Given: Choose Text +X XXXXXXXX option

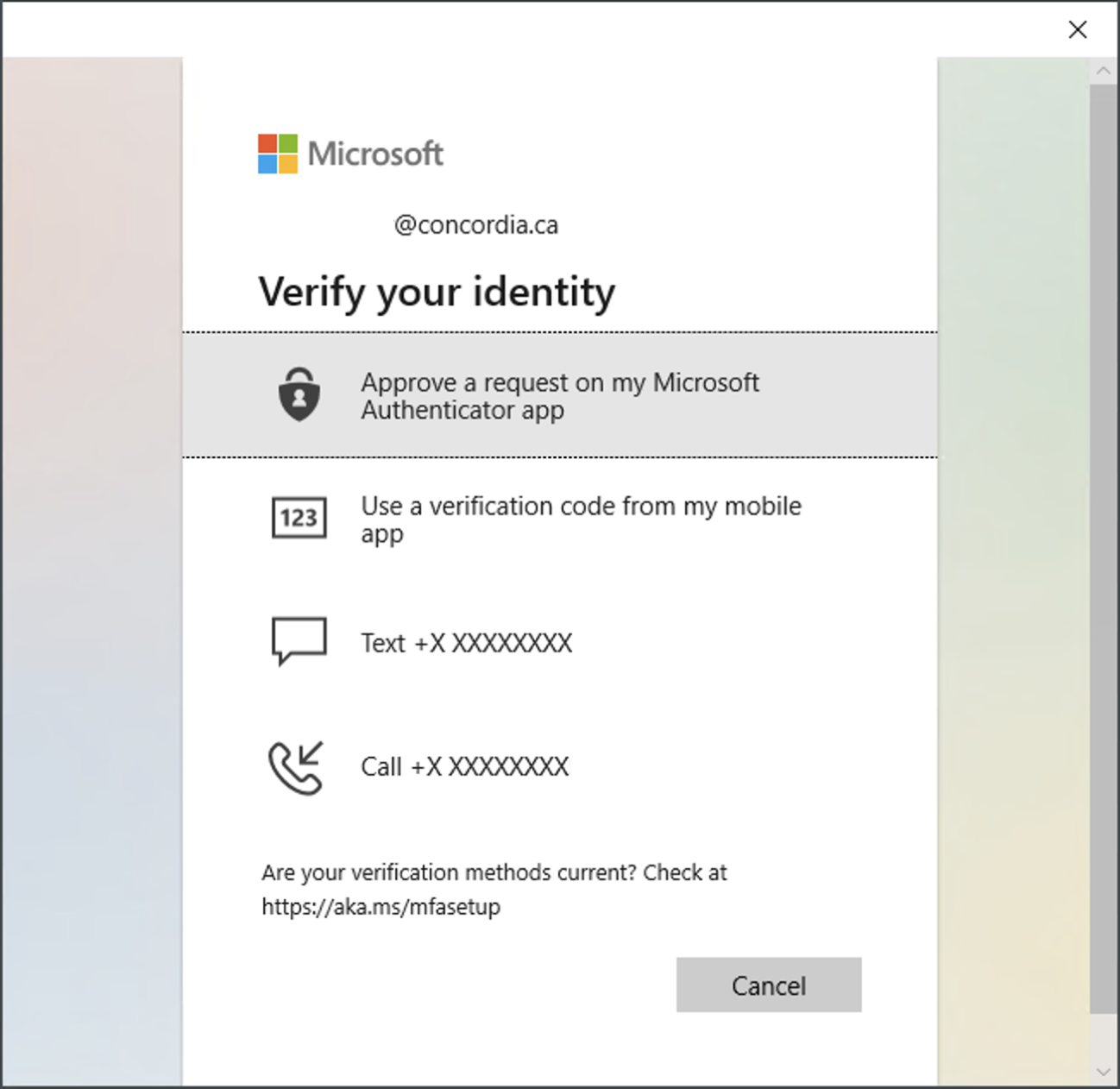Looking at the screenshot, I should [560, 643].
